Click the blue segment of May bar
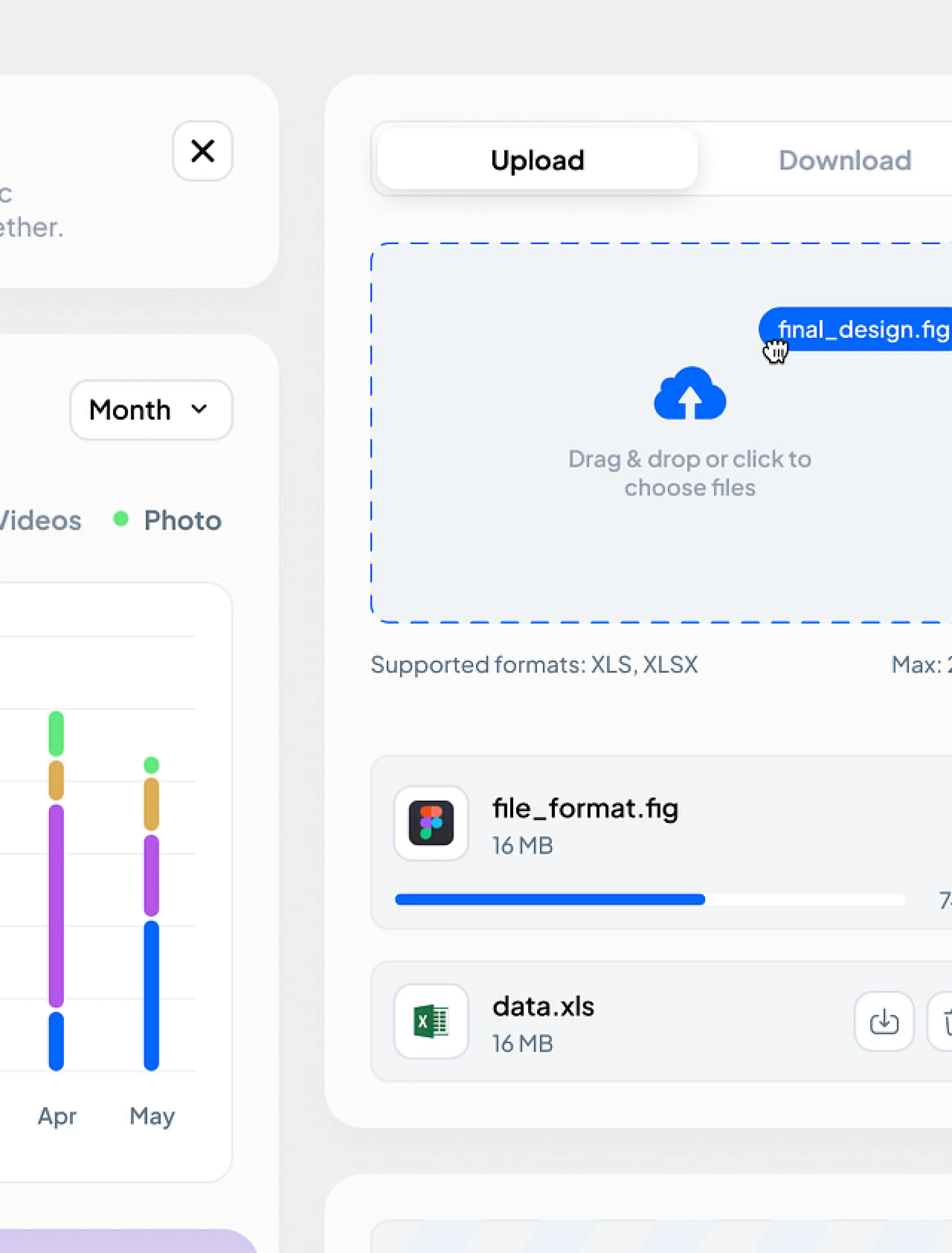 coord(151,995)
